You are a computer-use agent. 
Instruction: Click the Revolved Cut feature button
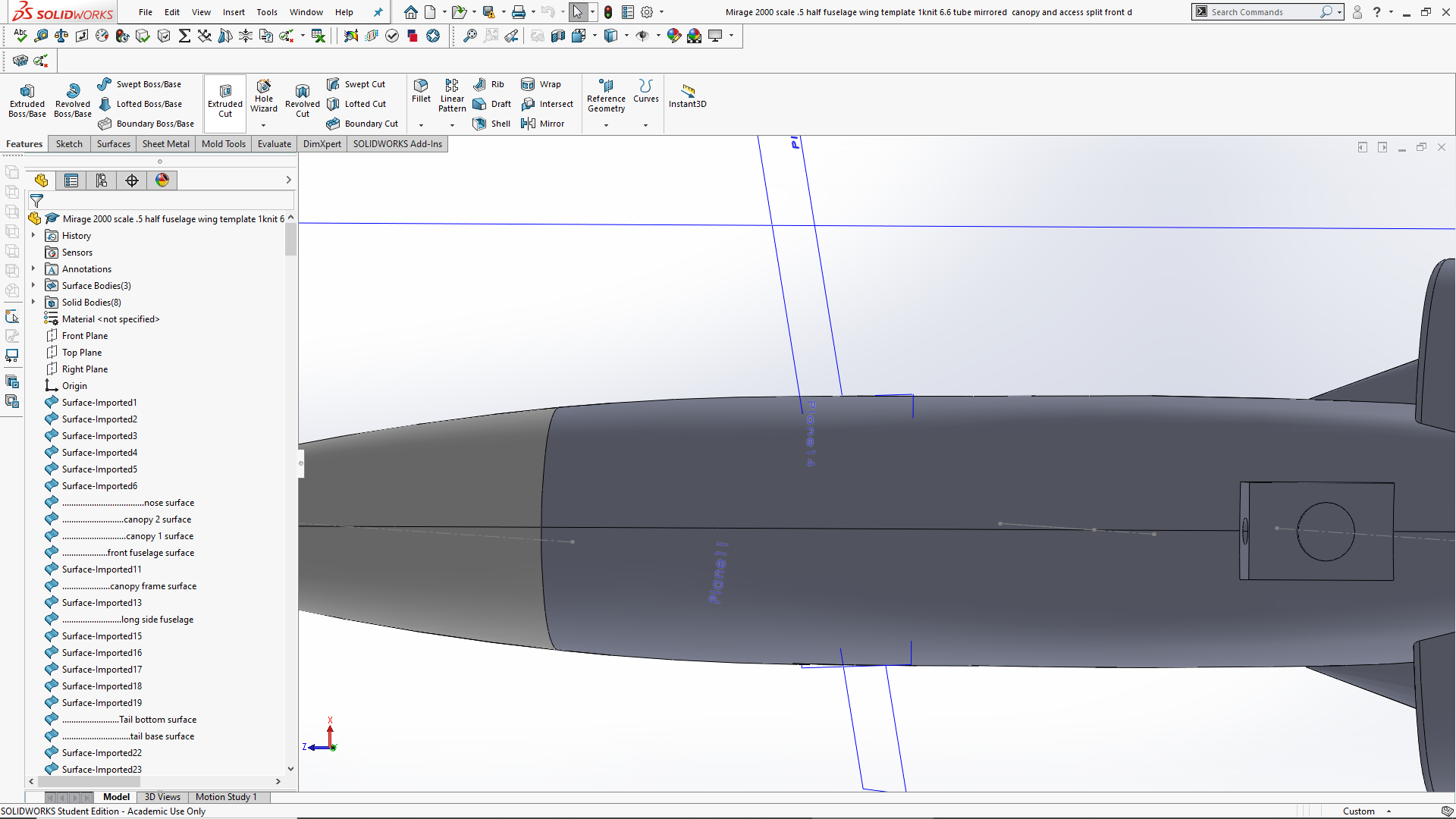[x=302, y=99]
